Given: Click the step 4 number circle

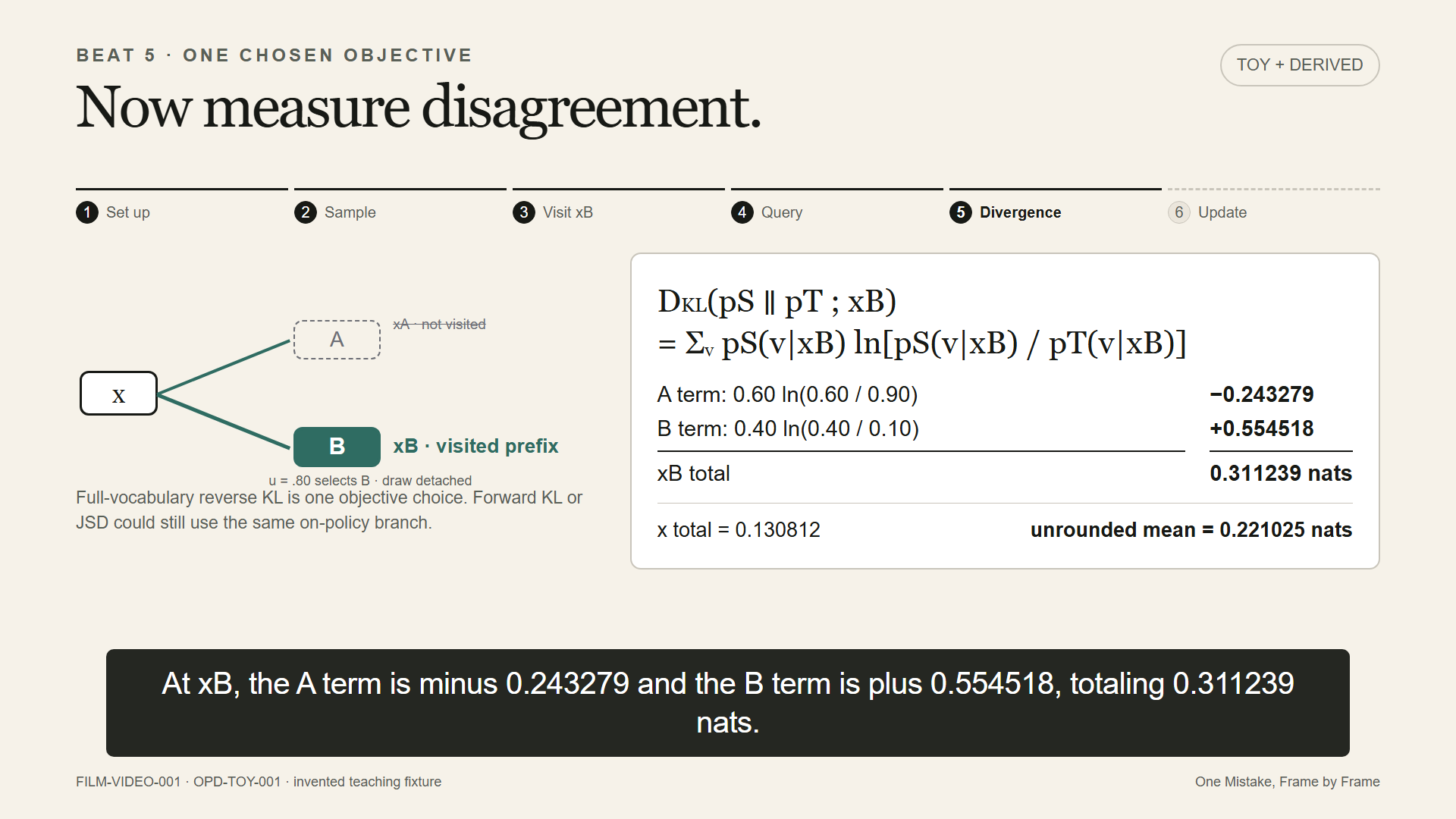Looking at the screenshot, I should (742, 212).
